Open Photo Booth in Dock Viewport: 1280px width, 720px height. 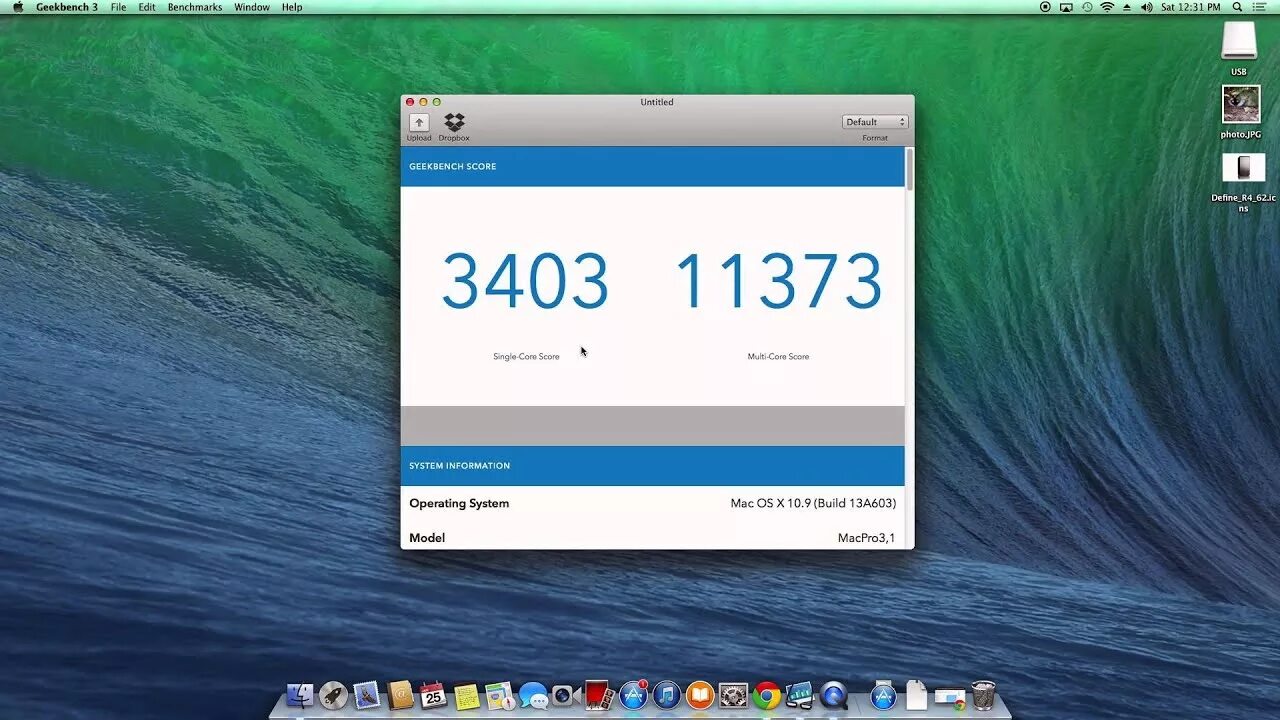(599, 695)
